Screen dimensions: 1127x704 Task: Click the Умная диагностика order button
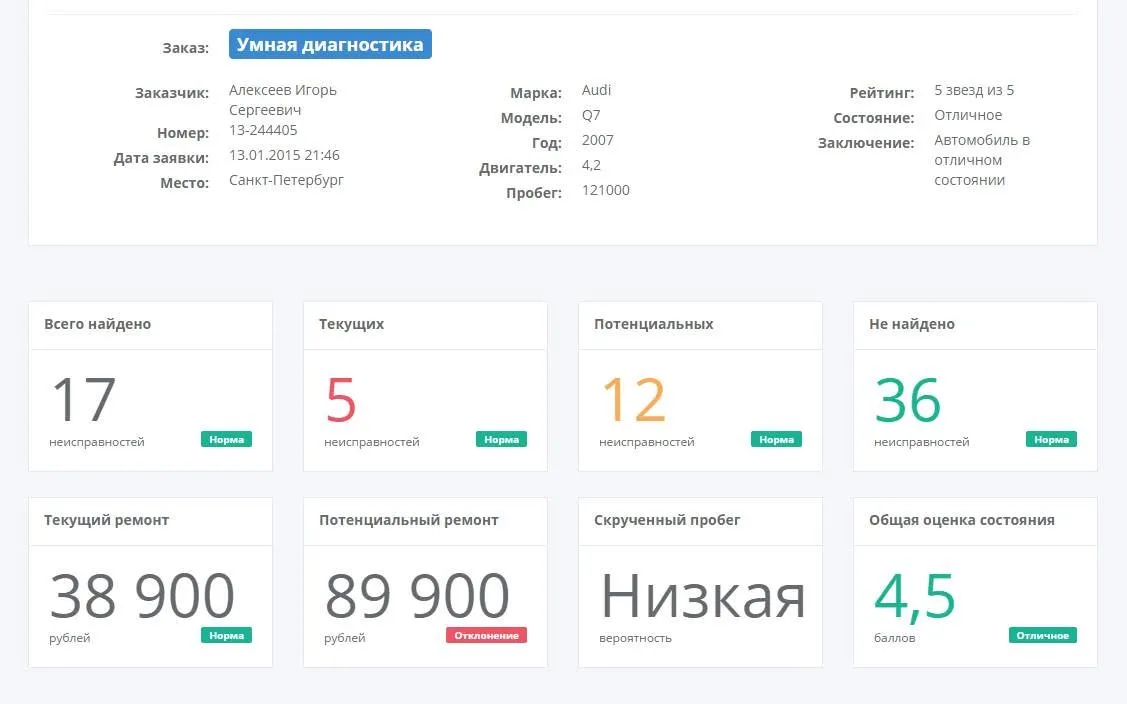point(330,45)
